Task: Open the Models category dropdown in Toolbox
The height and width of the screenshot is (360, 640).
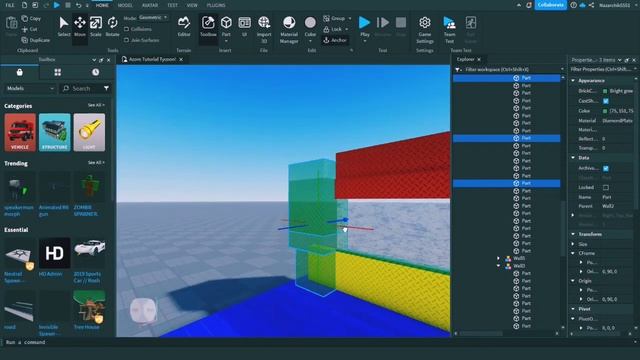Action: tap(30, 88)
